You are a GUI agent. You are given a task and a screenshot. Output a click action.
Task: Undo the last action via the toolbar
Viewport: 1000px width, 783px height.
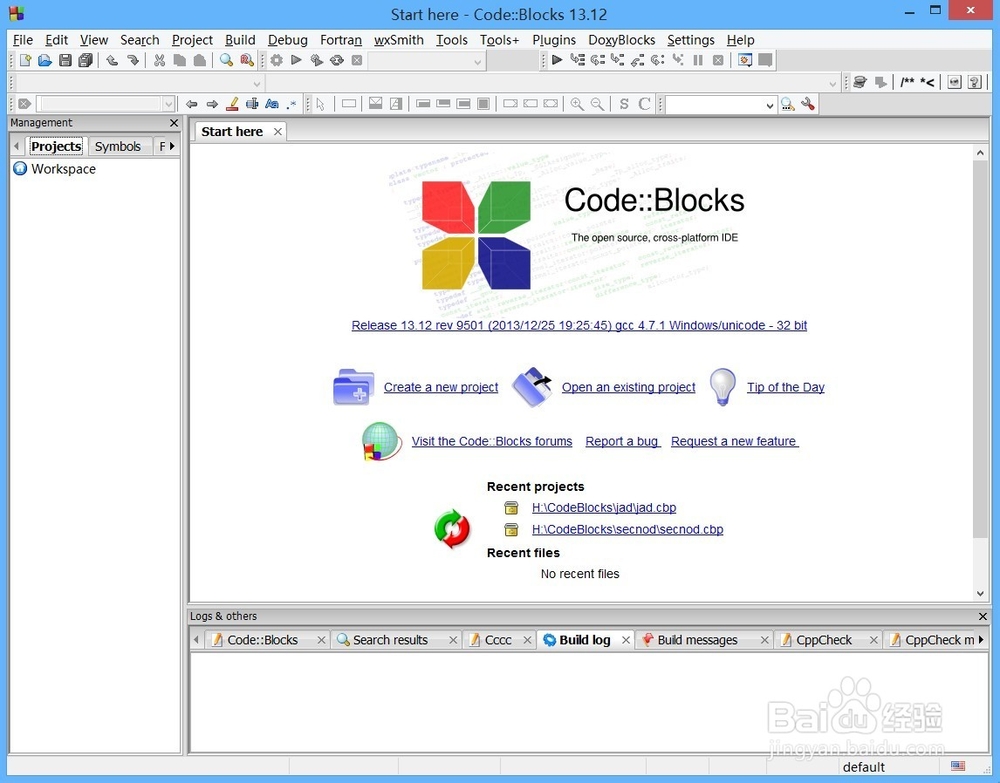[112, 60]
